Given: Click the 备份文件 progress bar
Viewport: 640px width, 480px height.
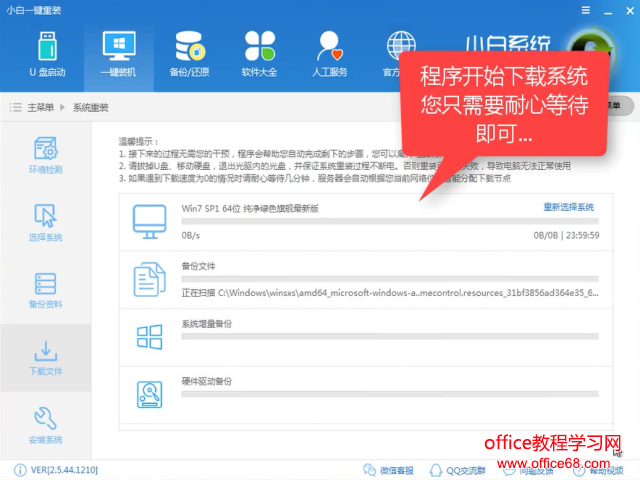Looking at the screenshot, I should (390, 279).
